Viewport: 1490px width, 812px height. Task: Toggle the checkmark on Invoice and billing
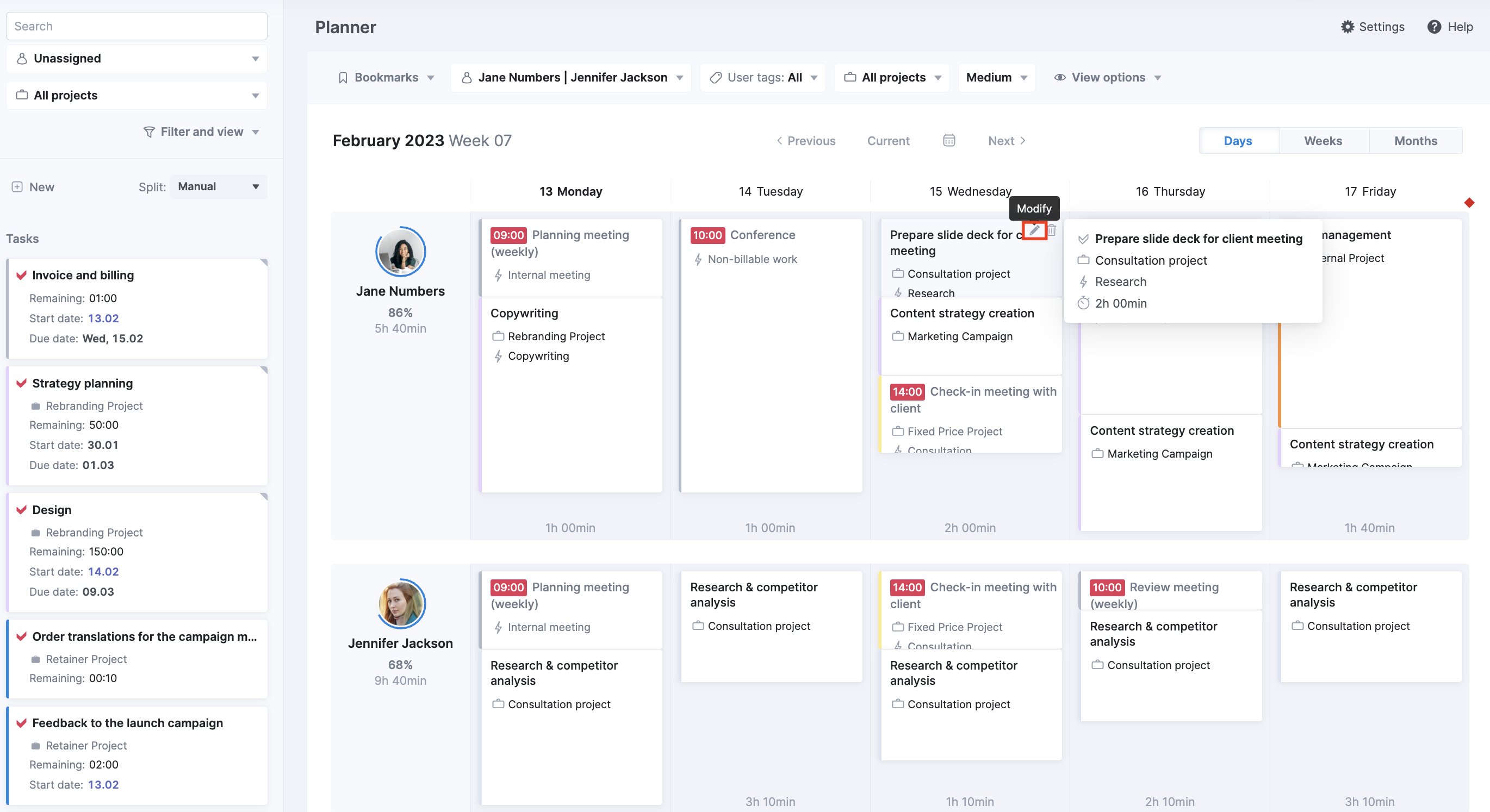pos(21,275)
